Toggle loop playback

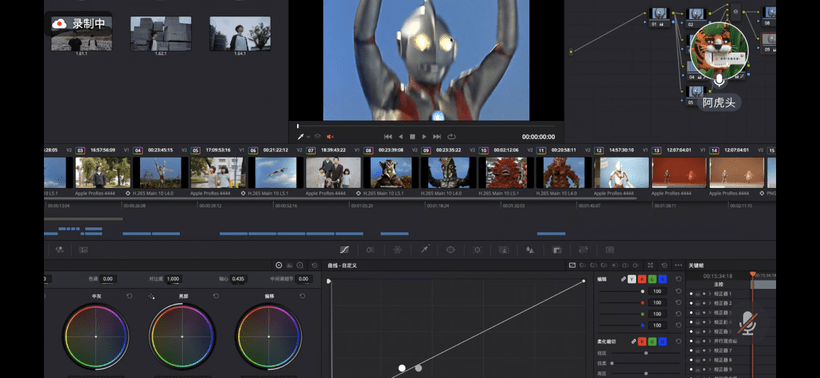pyautogui.click(x=451, y=136)
